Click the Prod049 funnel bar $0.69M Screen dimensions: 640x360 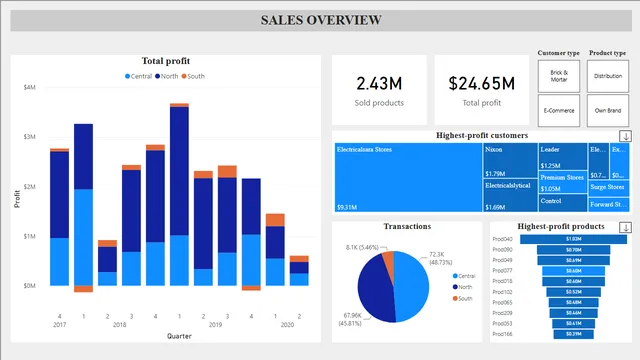(573, 260)
